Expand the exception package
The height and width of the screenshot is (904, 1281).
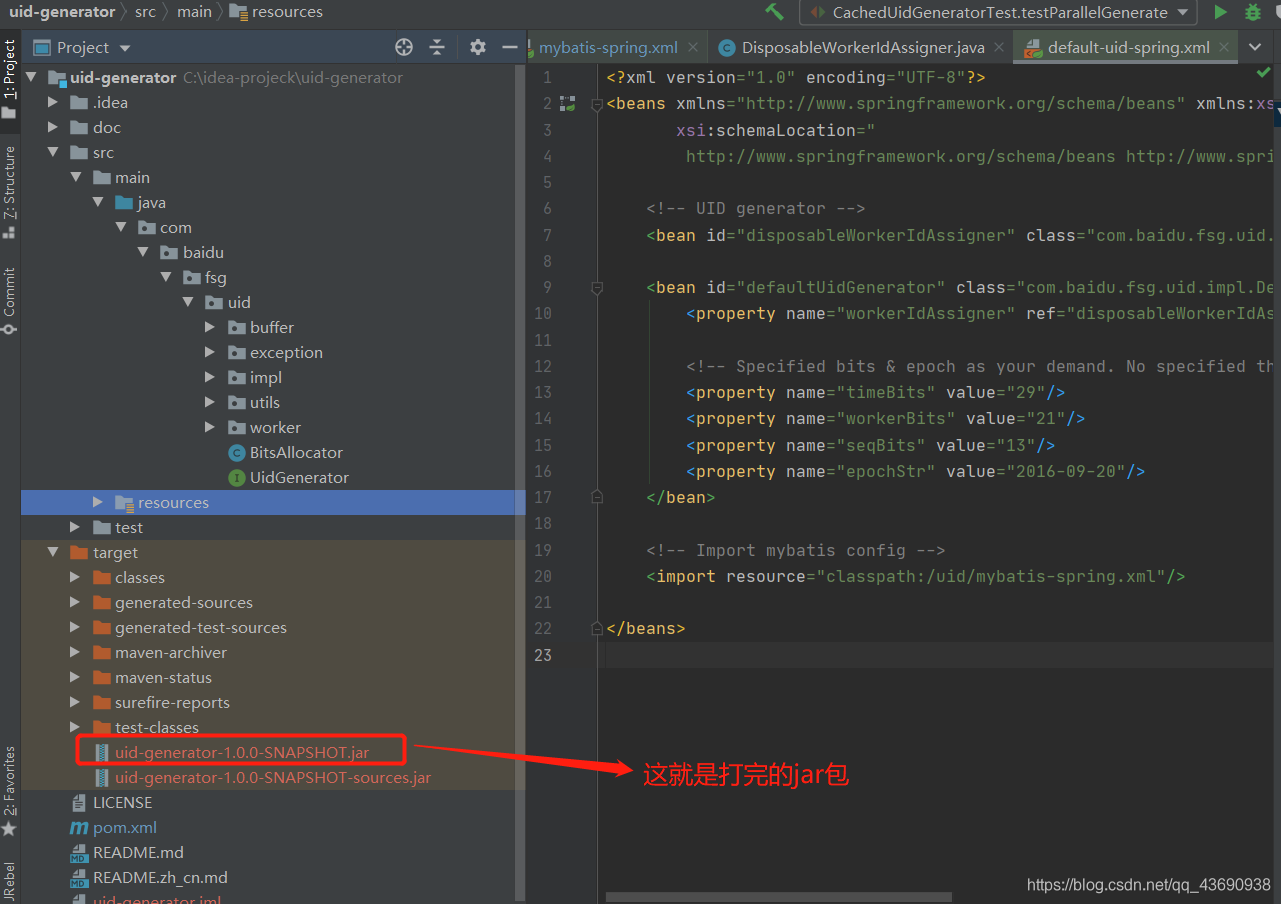(x=210, y=352)
